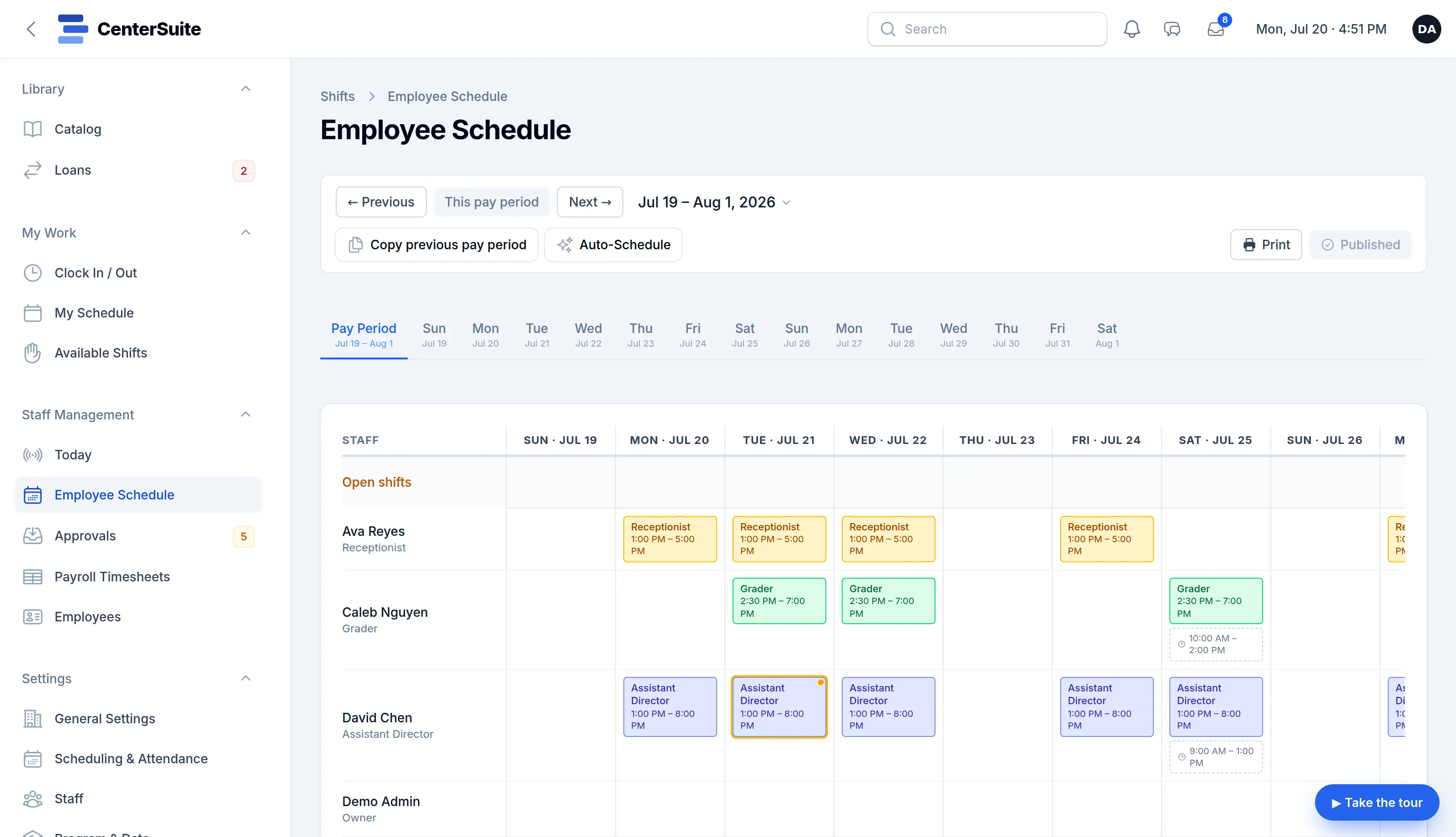Go to the Previous pay period
The height and width of the screenshot is (837, 1456).
(381, 202)
